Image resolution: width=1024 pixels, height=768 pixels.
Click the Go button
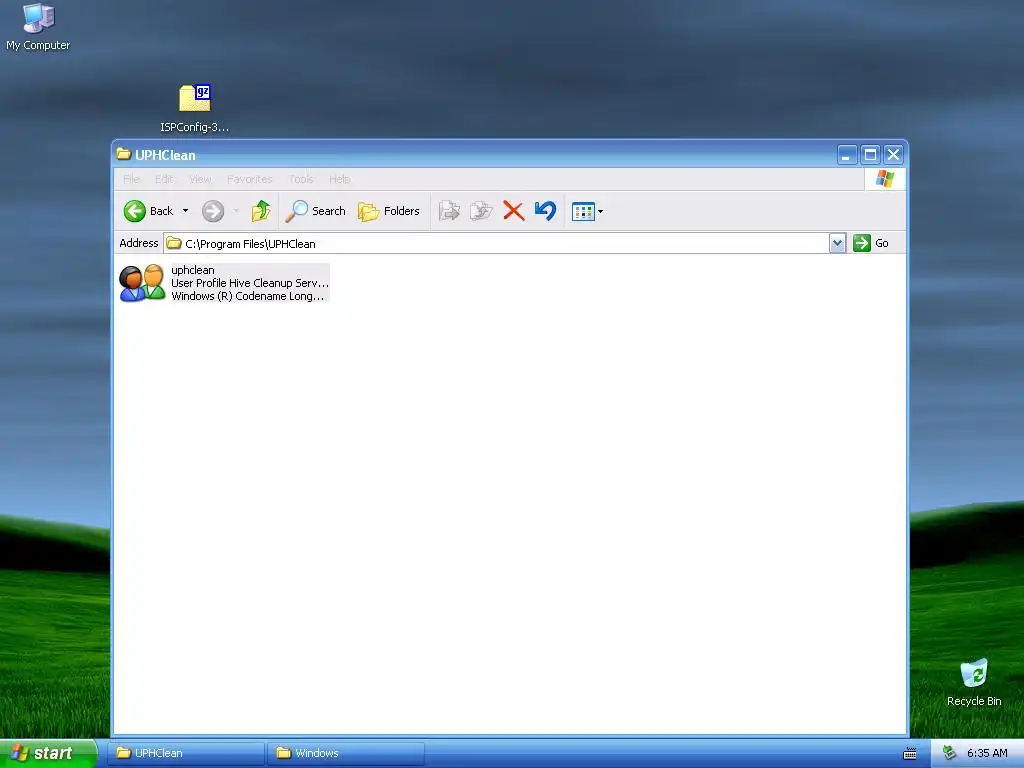point(871,243)
